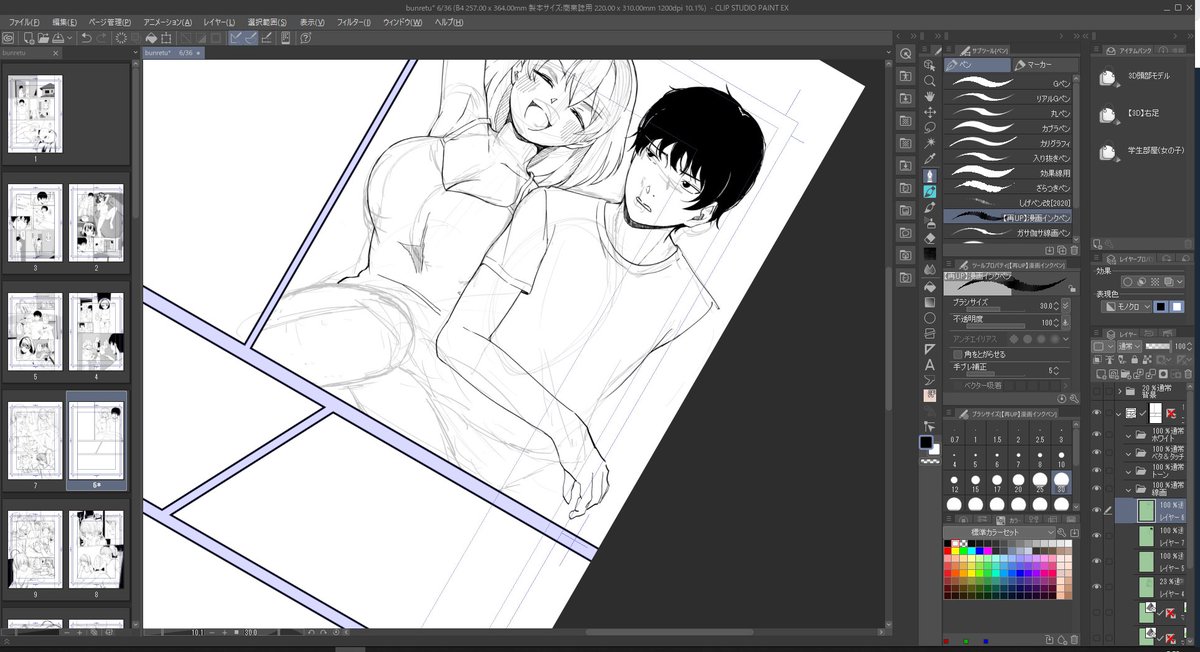Select the Eraser tool
The image size is (1200, 652).
tap(930, 238)
